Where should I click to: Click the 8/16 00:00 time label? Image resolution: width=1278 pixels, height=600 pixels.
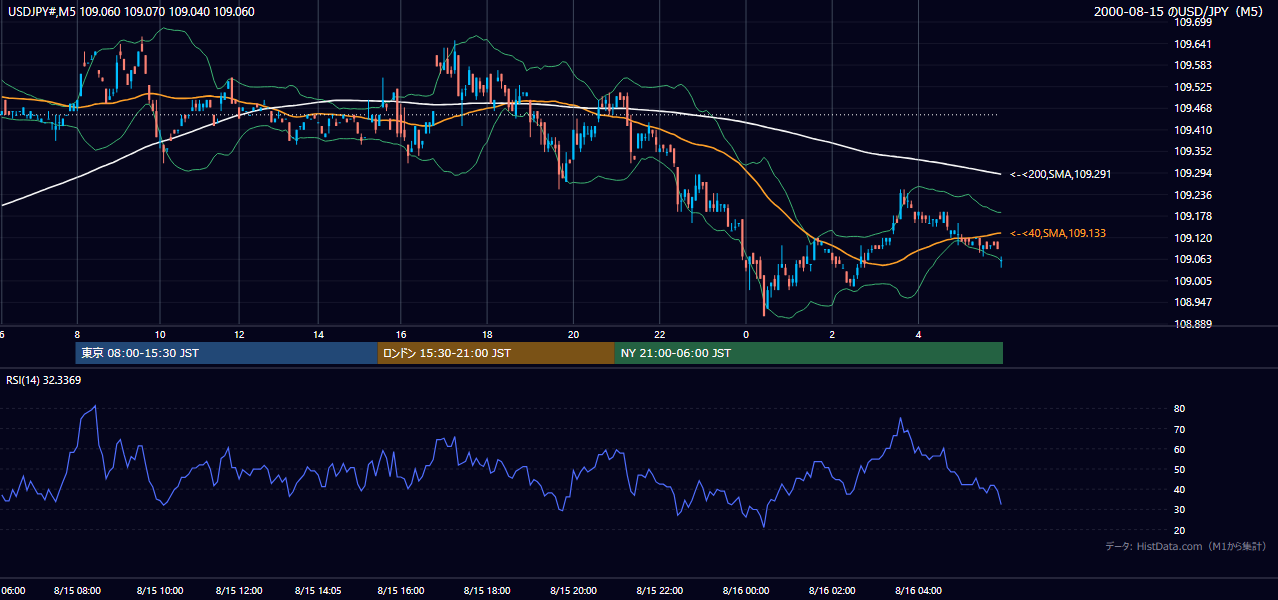(x=746, y=590)
